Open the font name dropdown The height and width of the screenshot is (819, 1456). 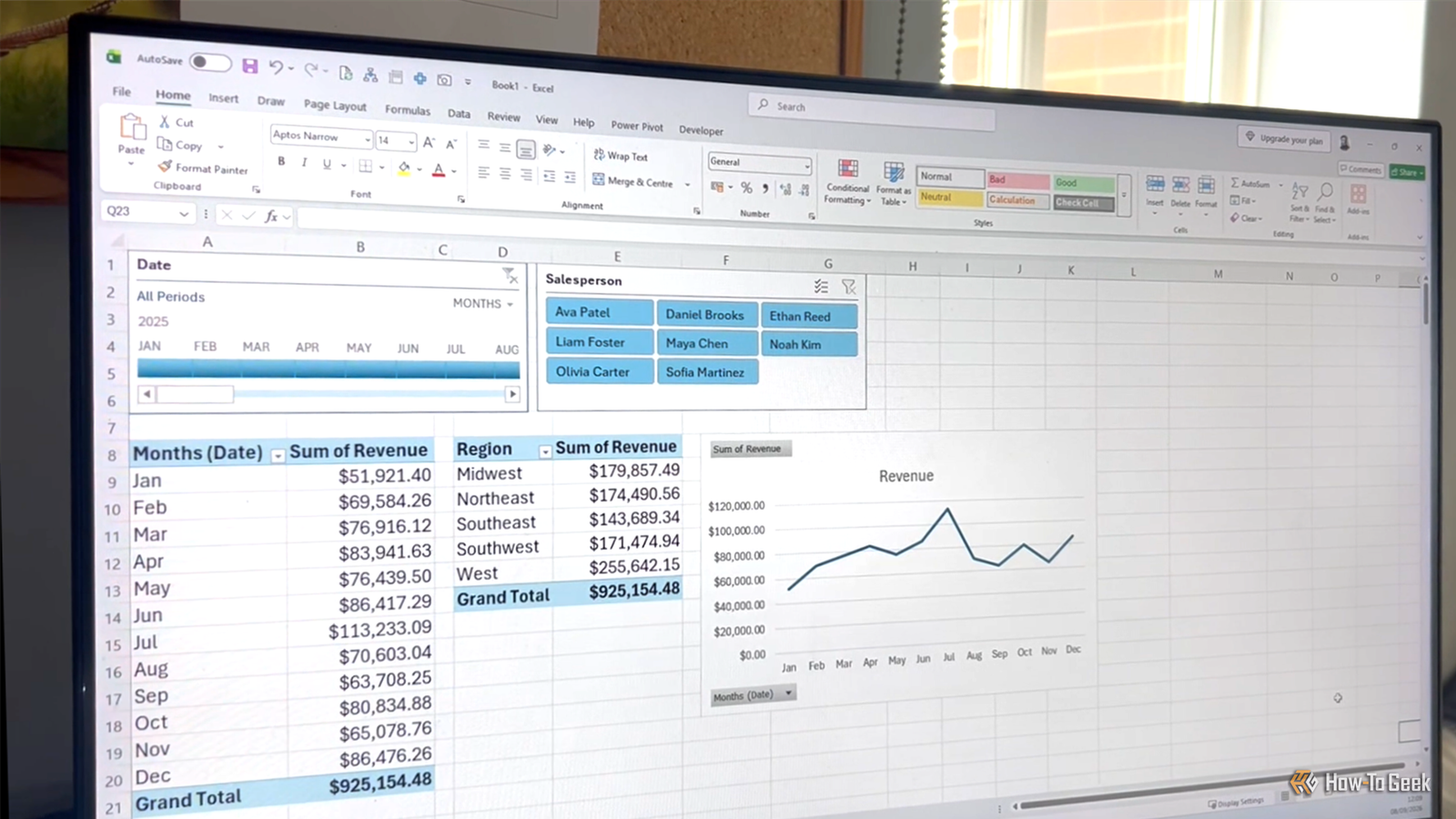(368, 139)
